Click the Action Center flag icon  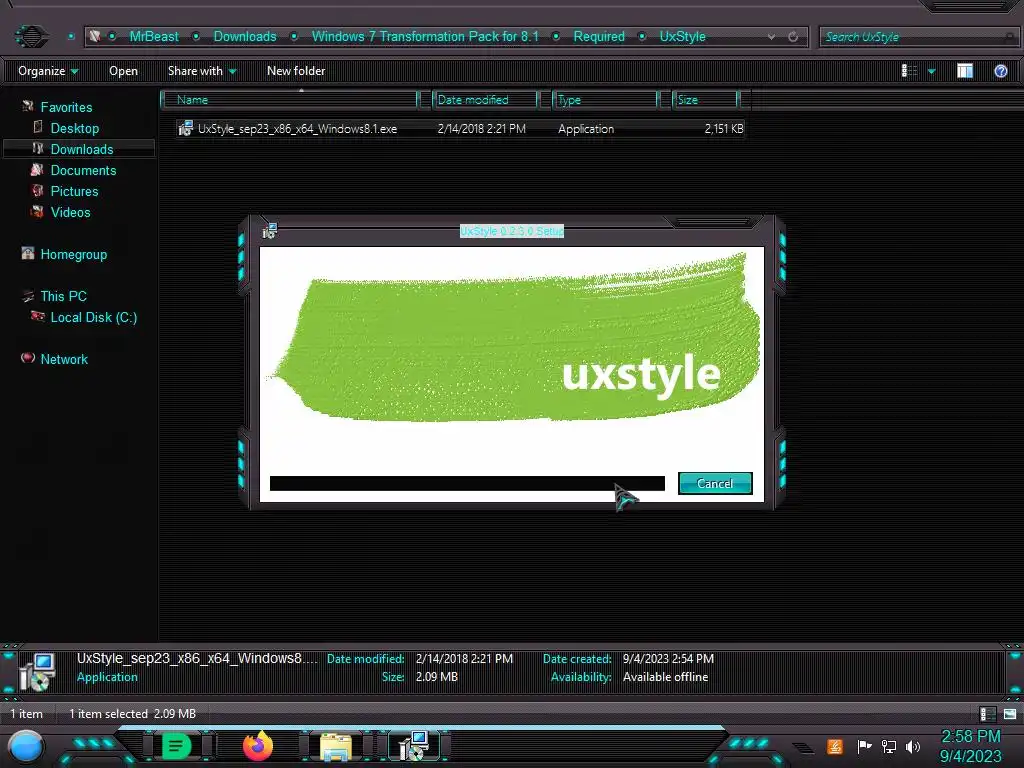tap(865, 746)
